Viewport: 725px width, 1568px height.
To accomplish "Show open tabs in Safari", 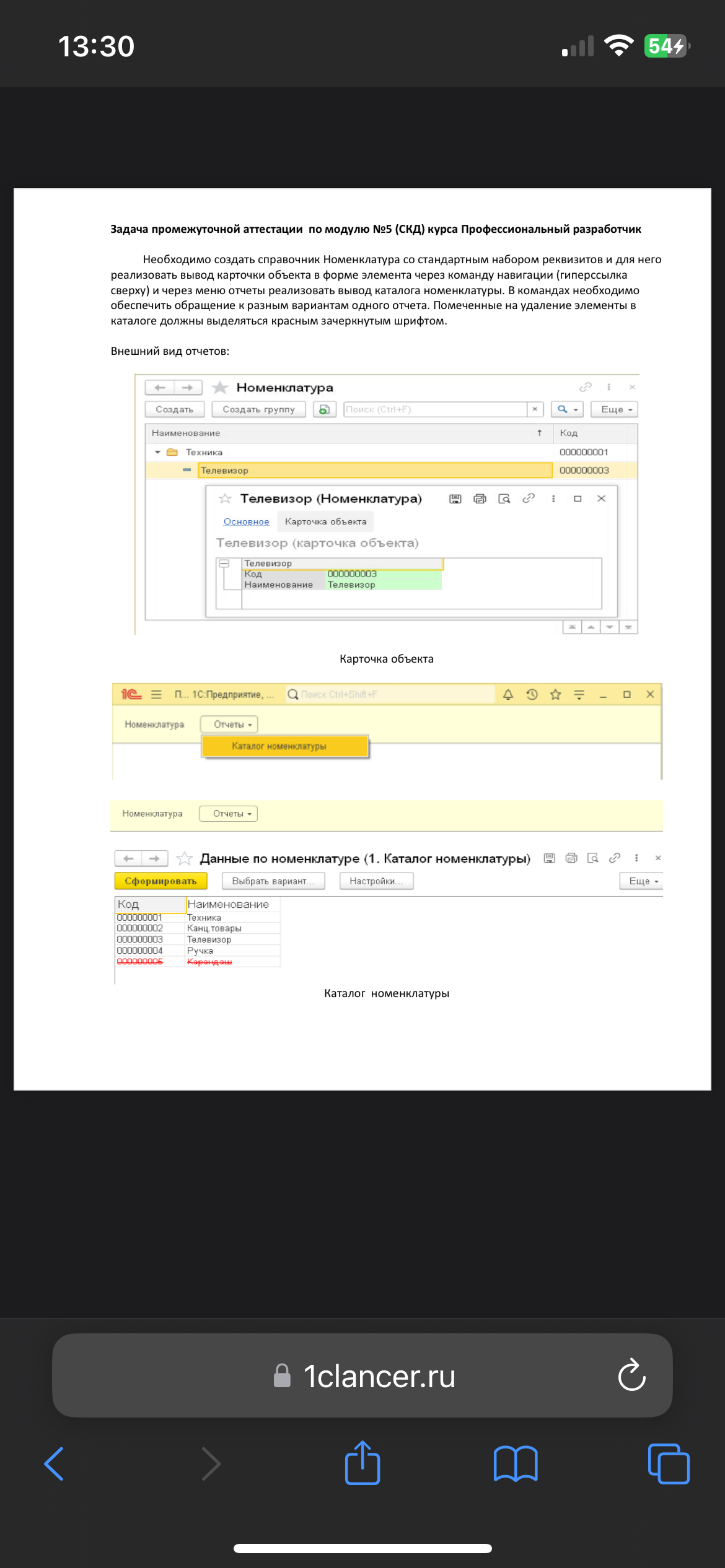I will point(668,1464).
